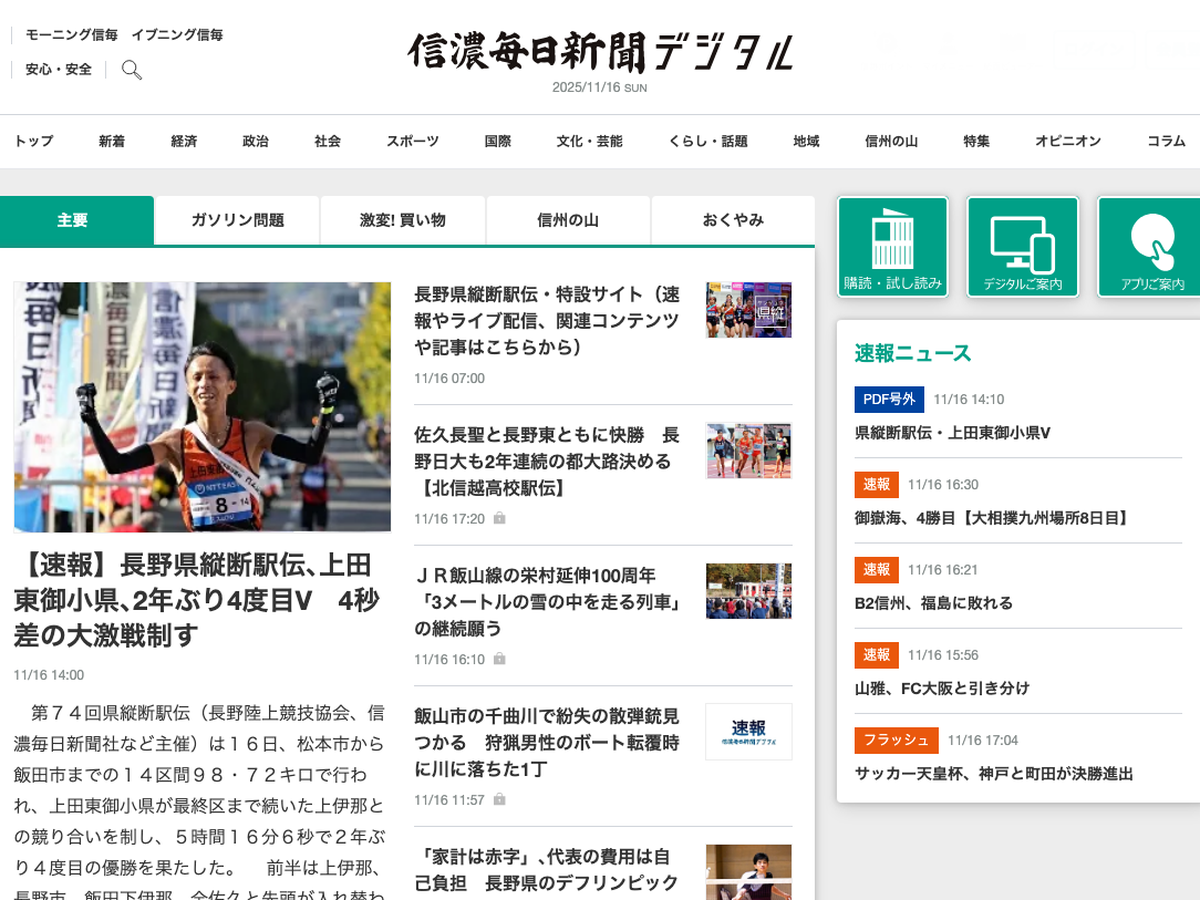Click the orange フラッシュ badge
Image resolution: width=1200 pixels, height=900 pixels.
(x=895, y=740)
